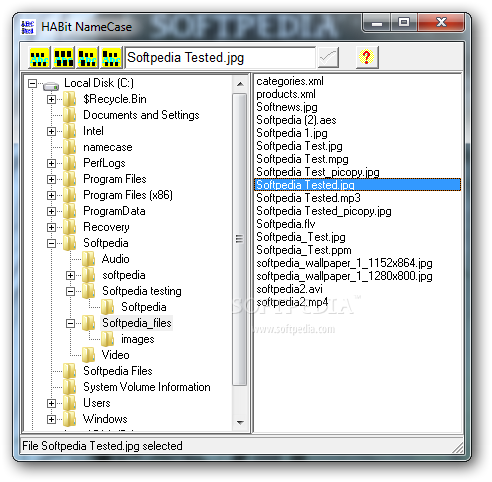Select the Local Disk (C:) label
The image size is (492, 482).
(99, 83)
